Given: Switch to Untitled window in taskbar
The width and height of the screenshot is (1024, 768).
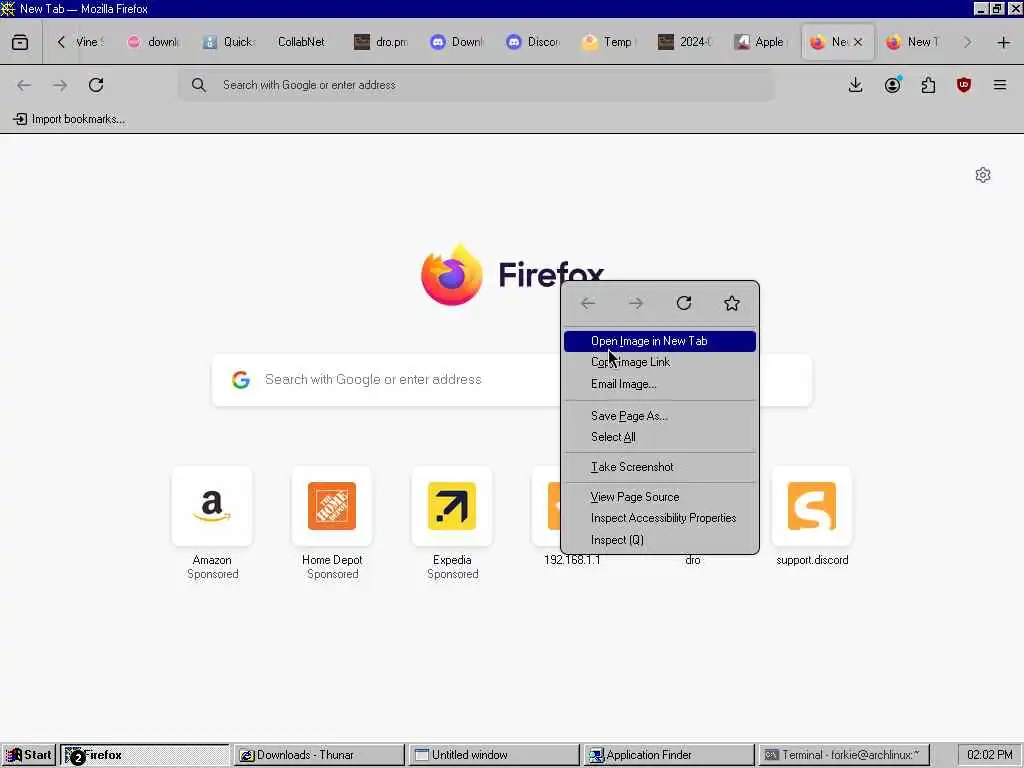Looking at the screenshot, I should click(x=494, y=755).
